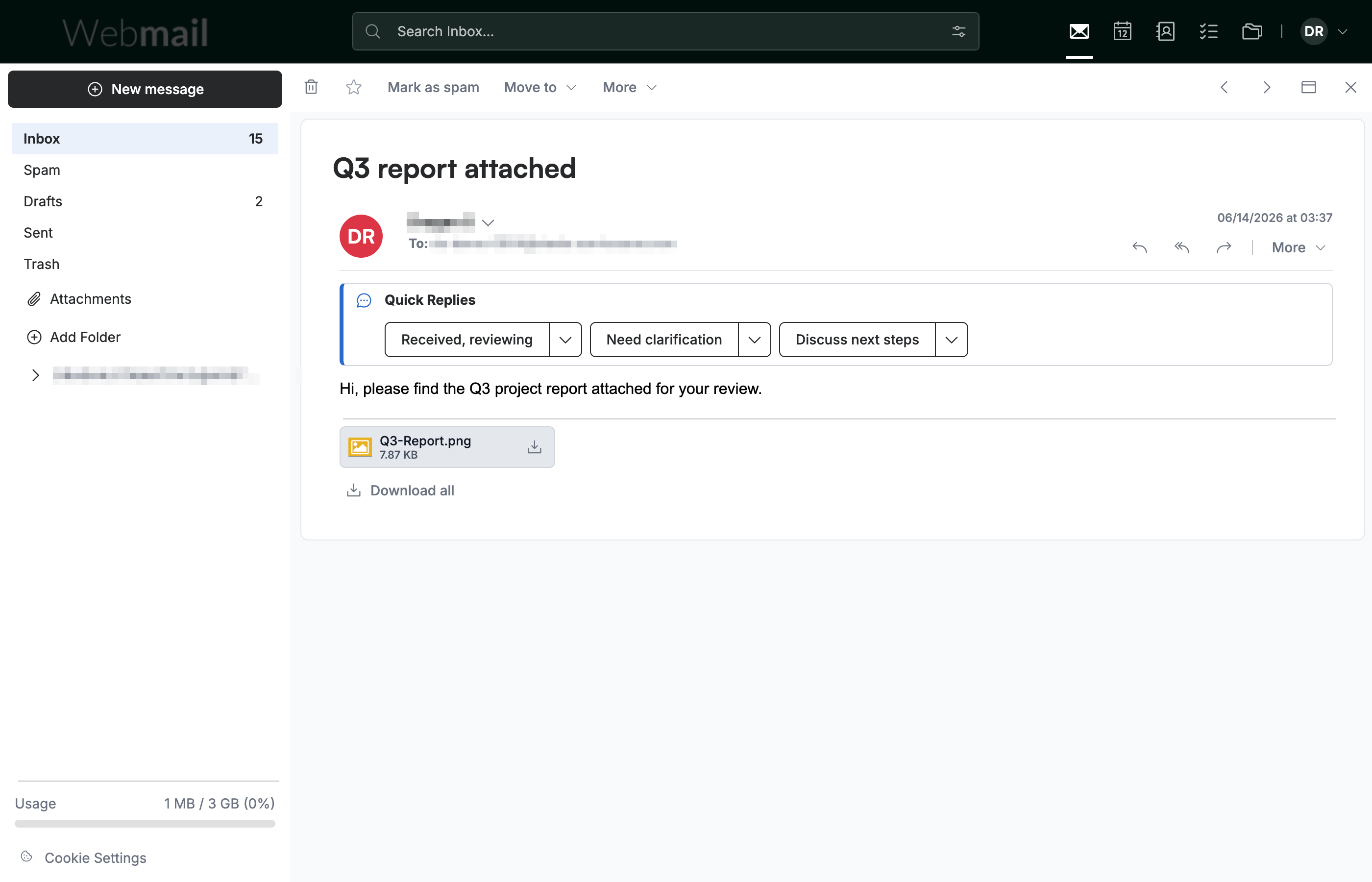Star this email

[354, 87]
